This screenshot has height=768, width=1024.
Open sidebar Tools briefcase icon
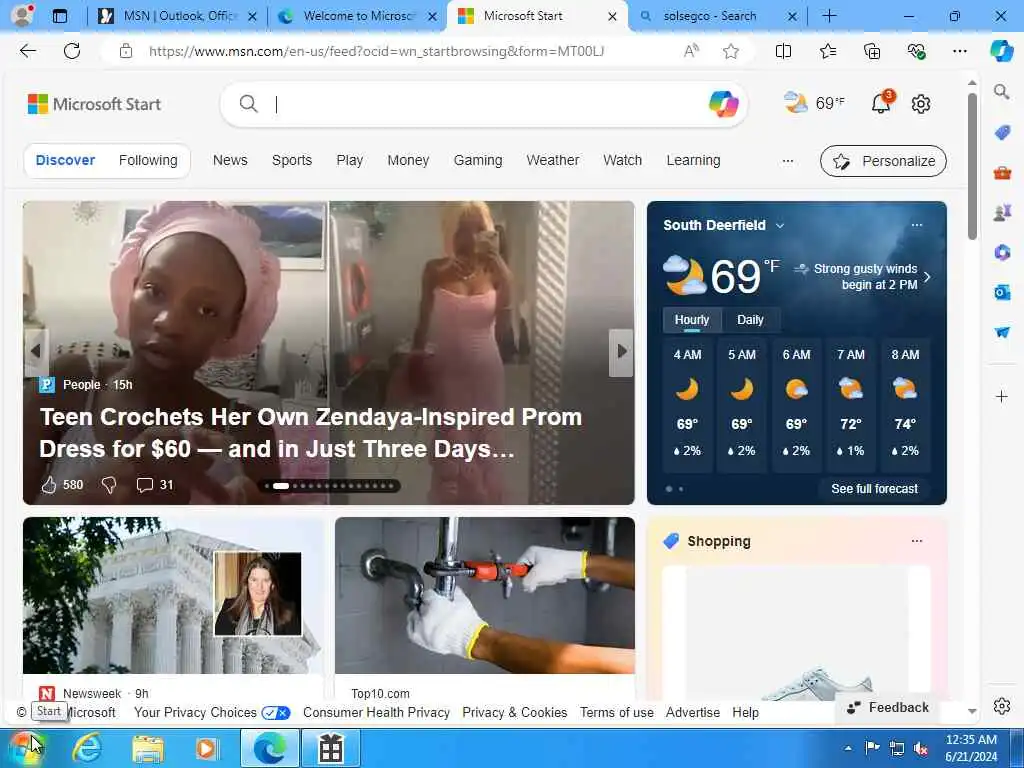[1002, 173]
